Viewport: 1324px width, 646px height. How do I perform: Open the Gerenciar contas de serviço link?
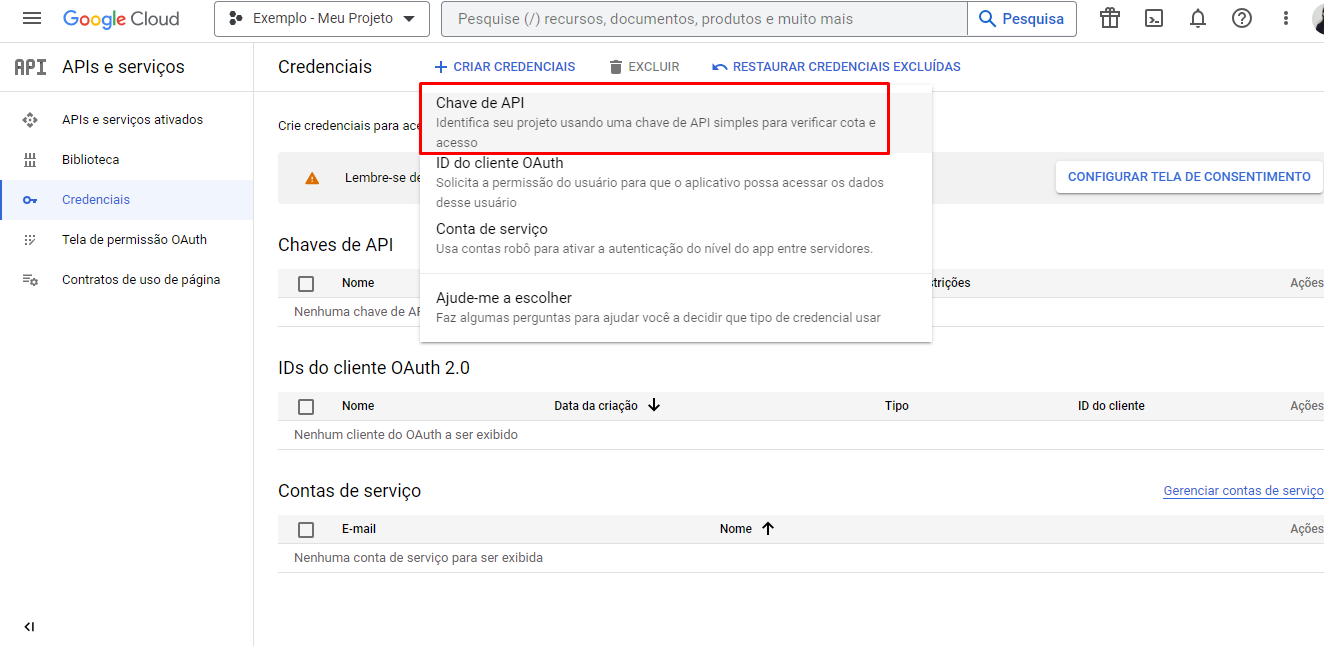(1243, 490)
